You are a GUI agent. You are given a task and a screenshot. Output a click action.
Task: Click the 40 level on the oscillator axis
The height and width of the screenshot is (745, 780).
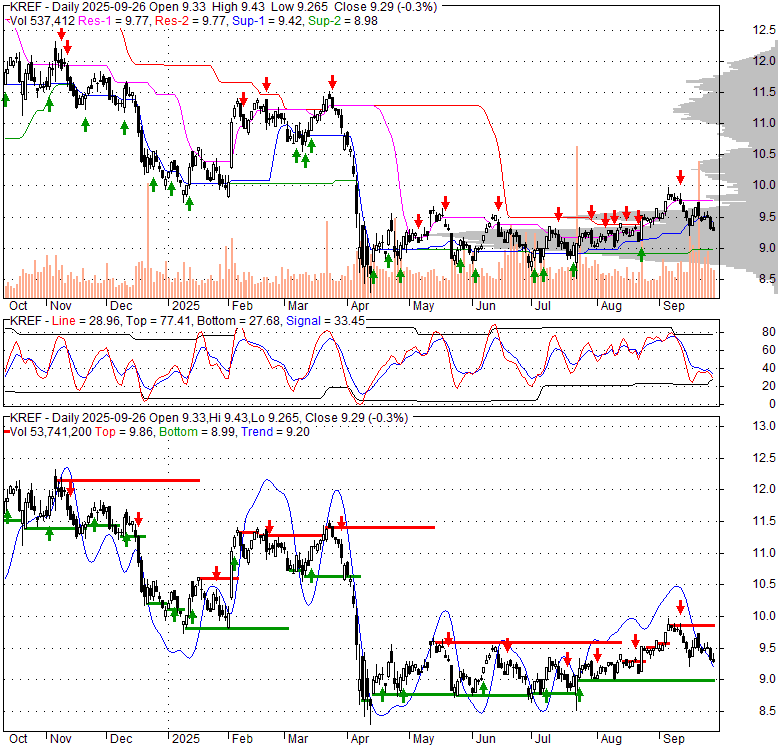coord(769,368)
